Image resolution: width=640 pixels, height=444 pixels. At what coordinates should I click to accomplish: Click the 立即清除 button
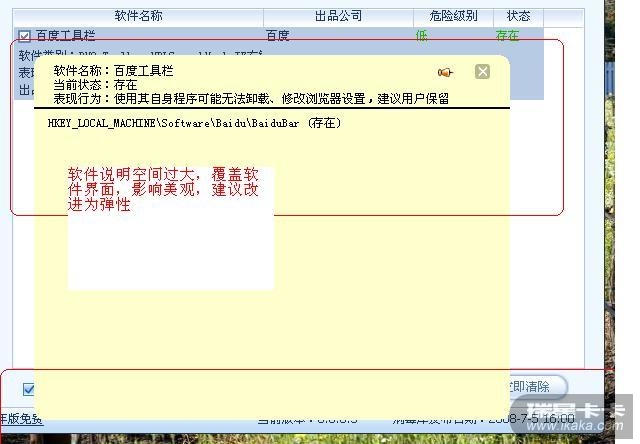(537, 386)
